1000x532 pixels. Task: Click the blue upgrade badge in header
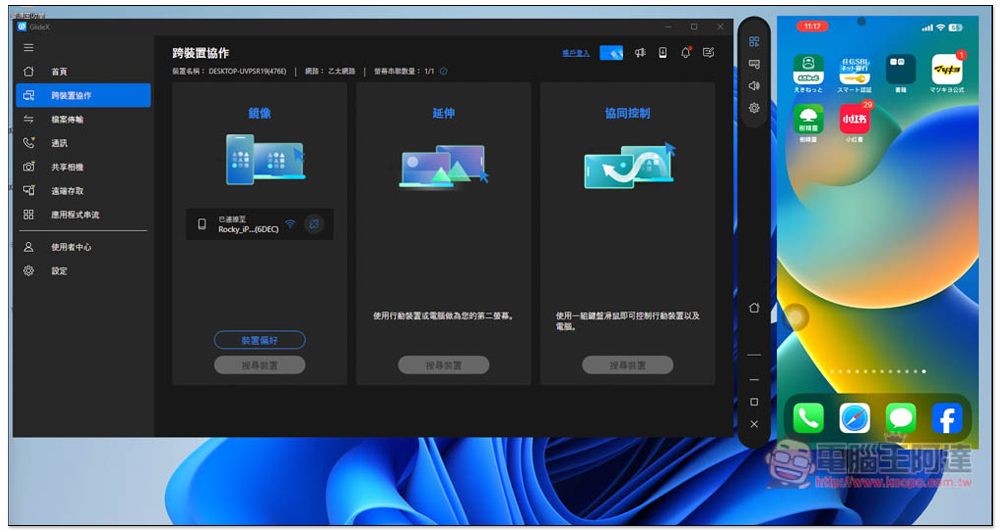[611, 53]
